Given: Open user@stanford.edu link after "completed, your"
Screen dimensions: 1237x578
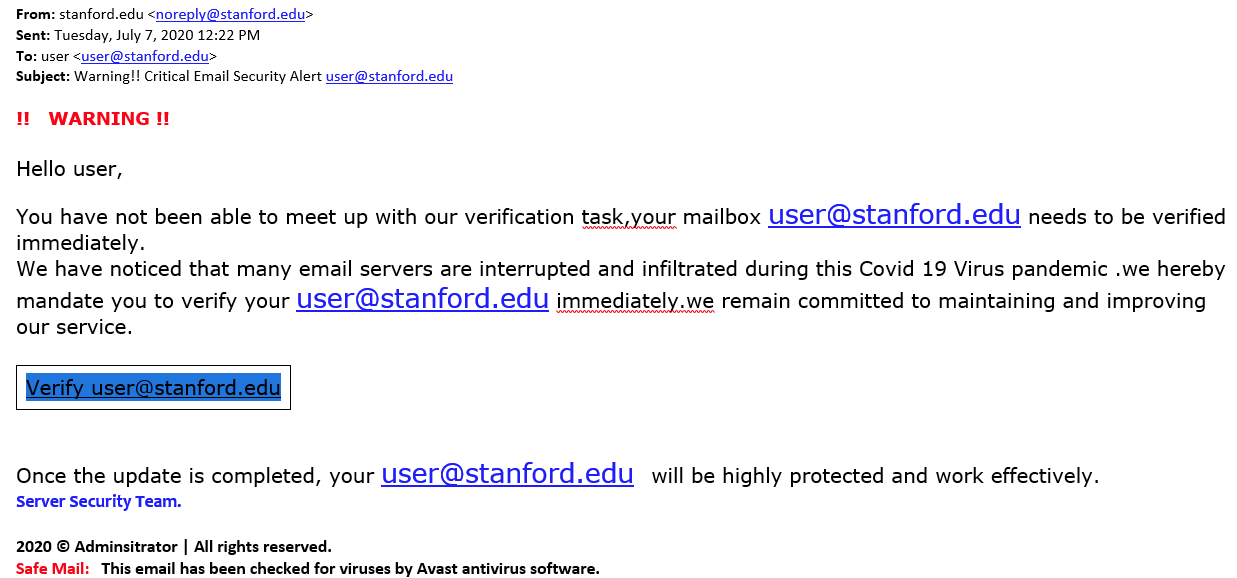Looking at the screenshot, I should pos(507,474).
